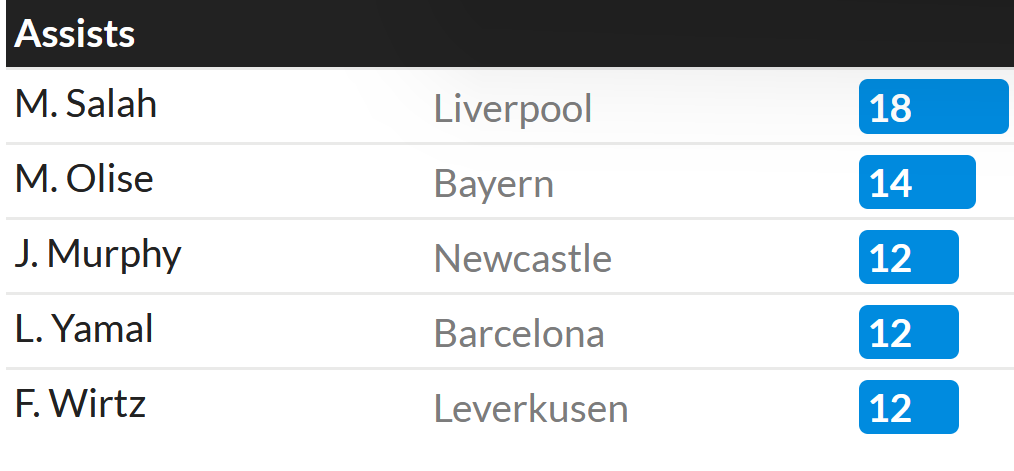Select J. Murphy in the list

(x=98, y=256)
